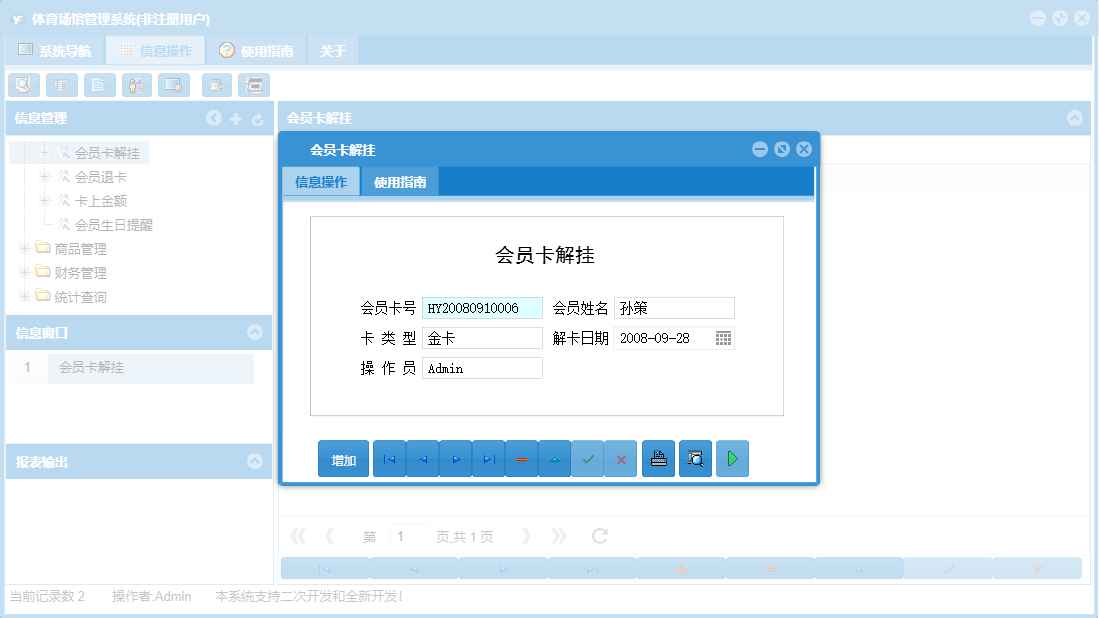Viewport: 1099px width, 618px height.
Task: Expand the 财务管理 folder
Action: [x=23, y=272]
